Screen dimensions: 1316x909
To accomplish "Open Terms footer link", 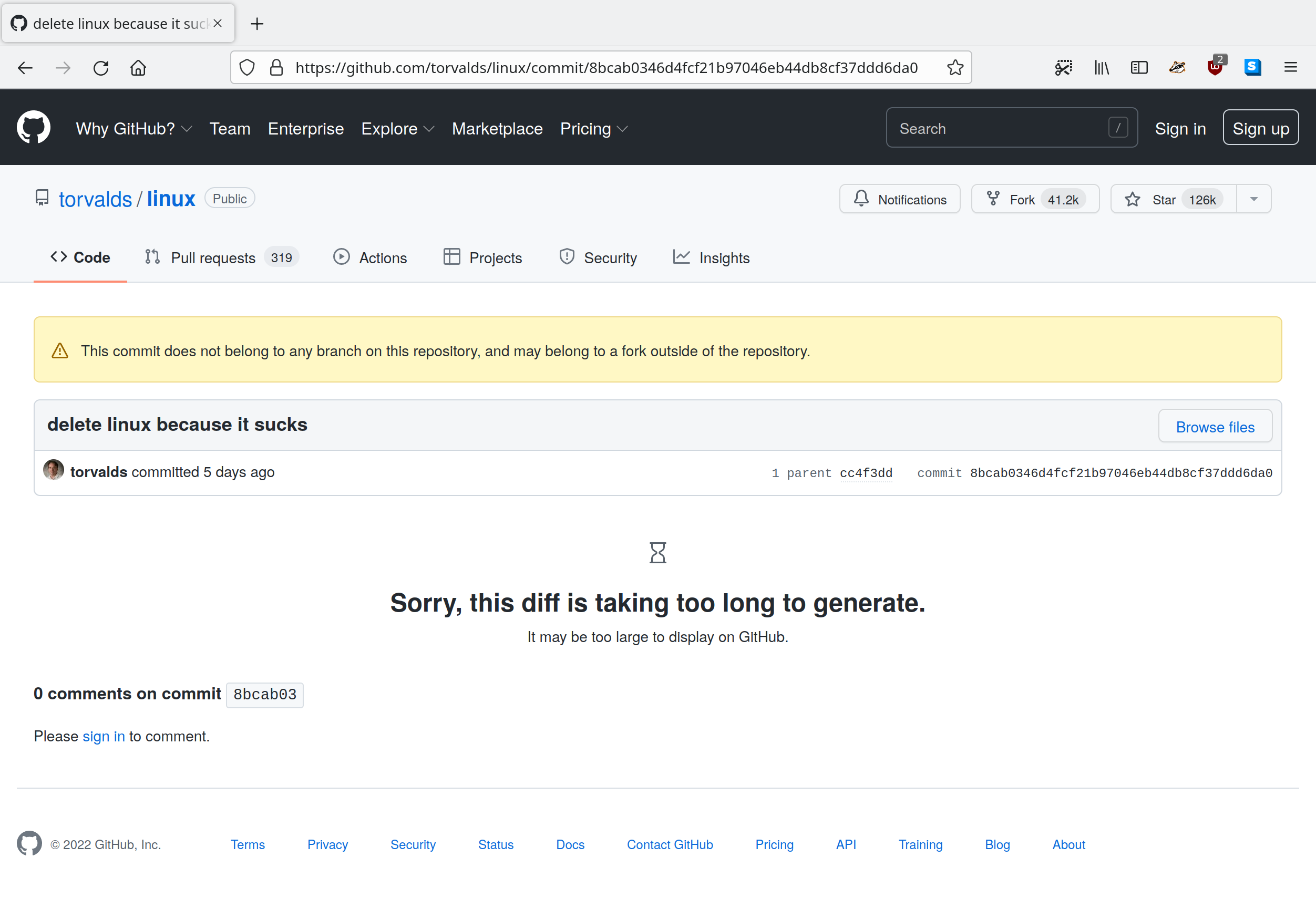I will pos(248,844).
